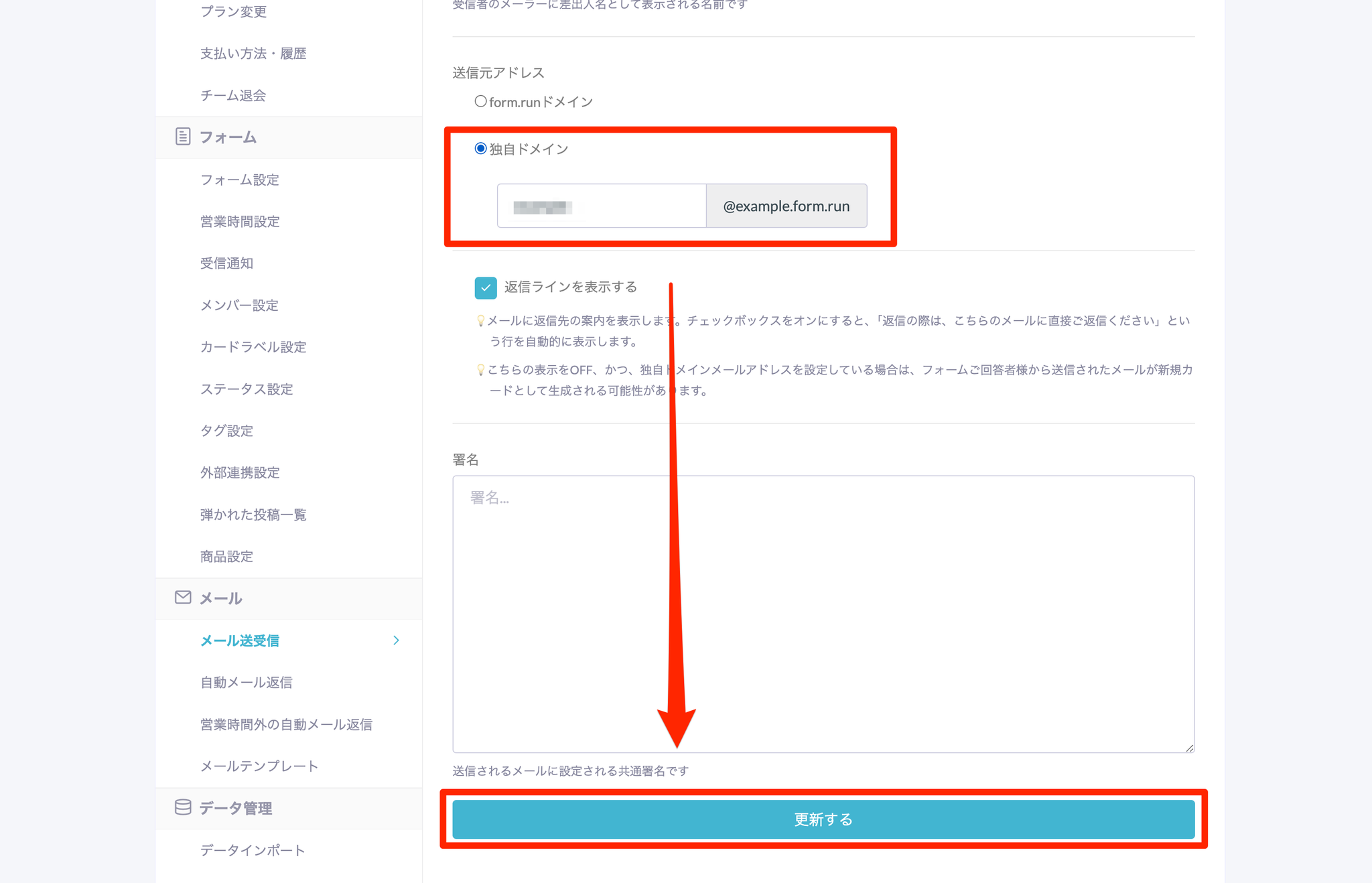
Task: Open 営業時間設定 in the sidebar
Action: tap(240, 222)
